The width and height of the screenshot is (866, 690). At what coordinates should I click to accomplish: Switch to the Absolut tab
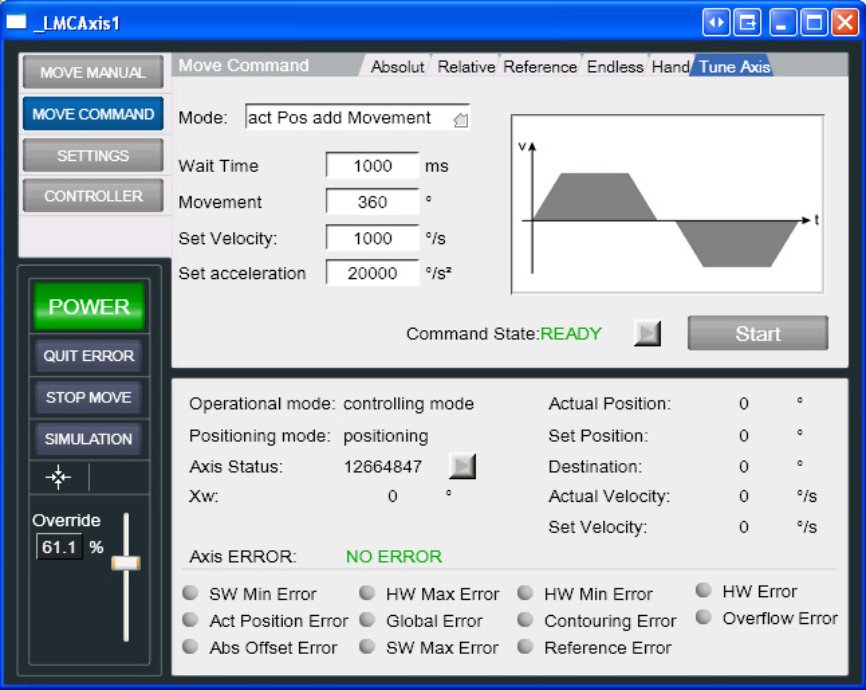[x=397, y=67]
